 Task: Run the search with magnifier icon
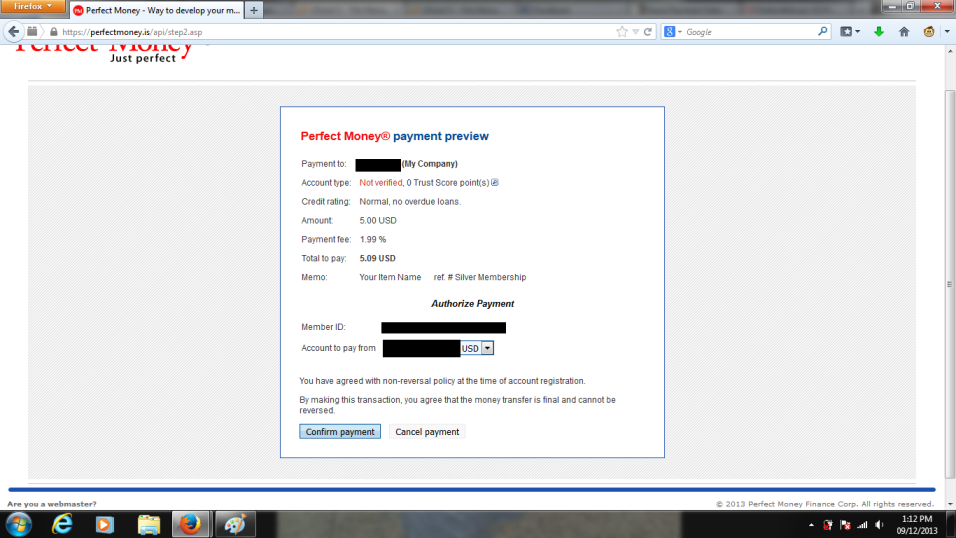coord(822,31)
